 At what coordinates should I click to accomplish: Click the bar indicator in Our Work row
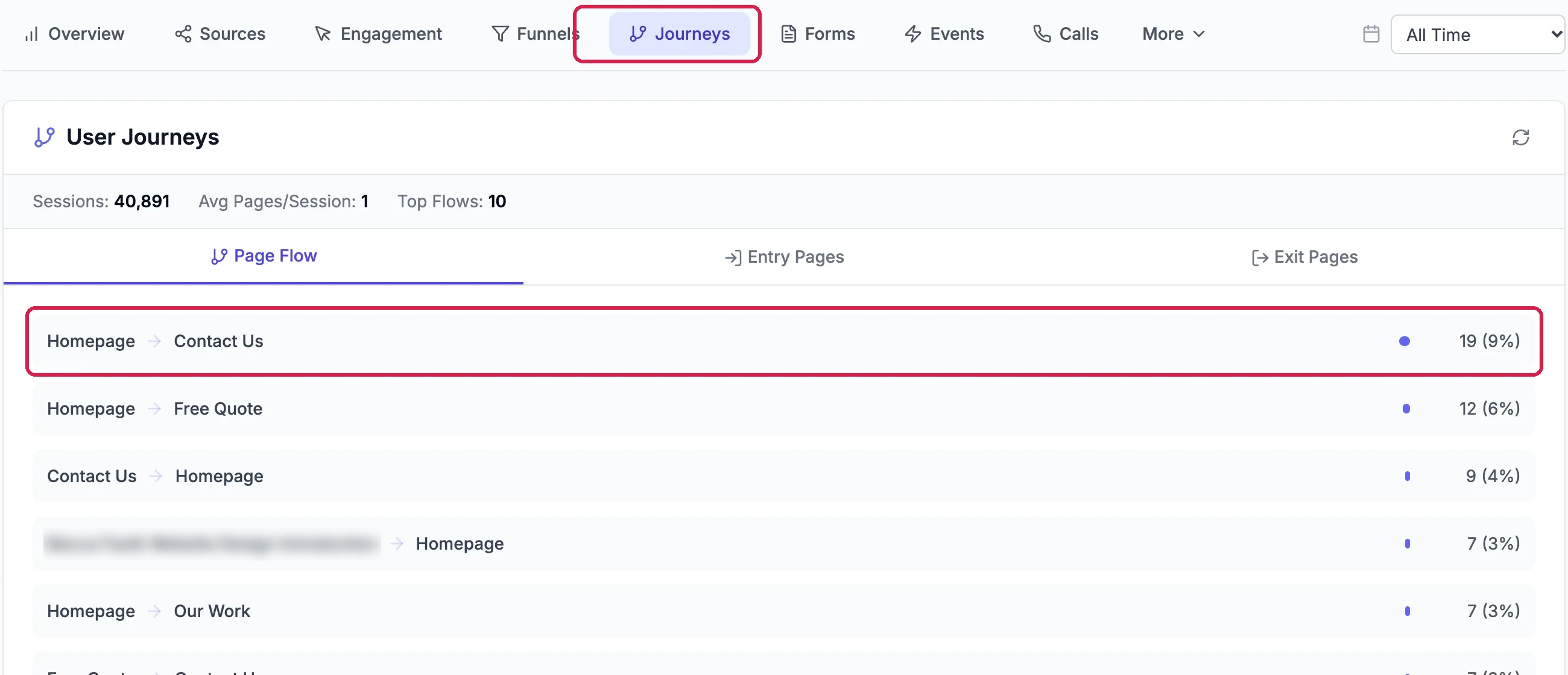pos(1408,611)
